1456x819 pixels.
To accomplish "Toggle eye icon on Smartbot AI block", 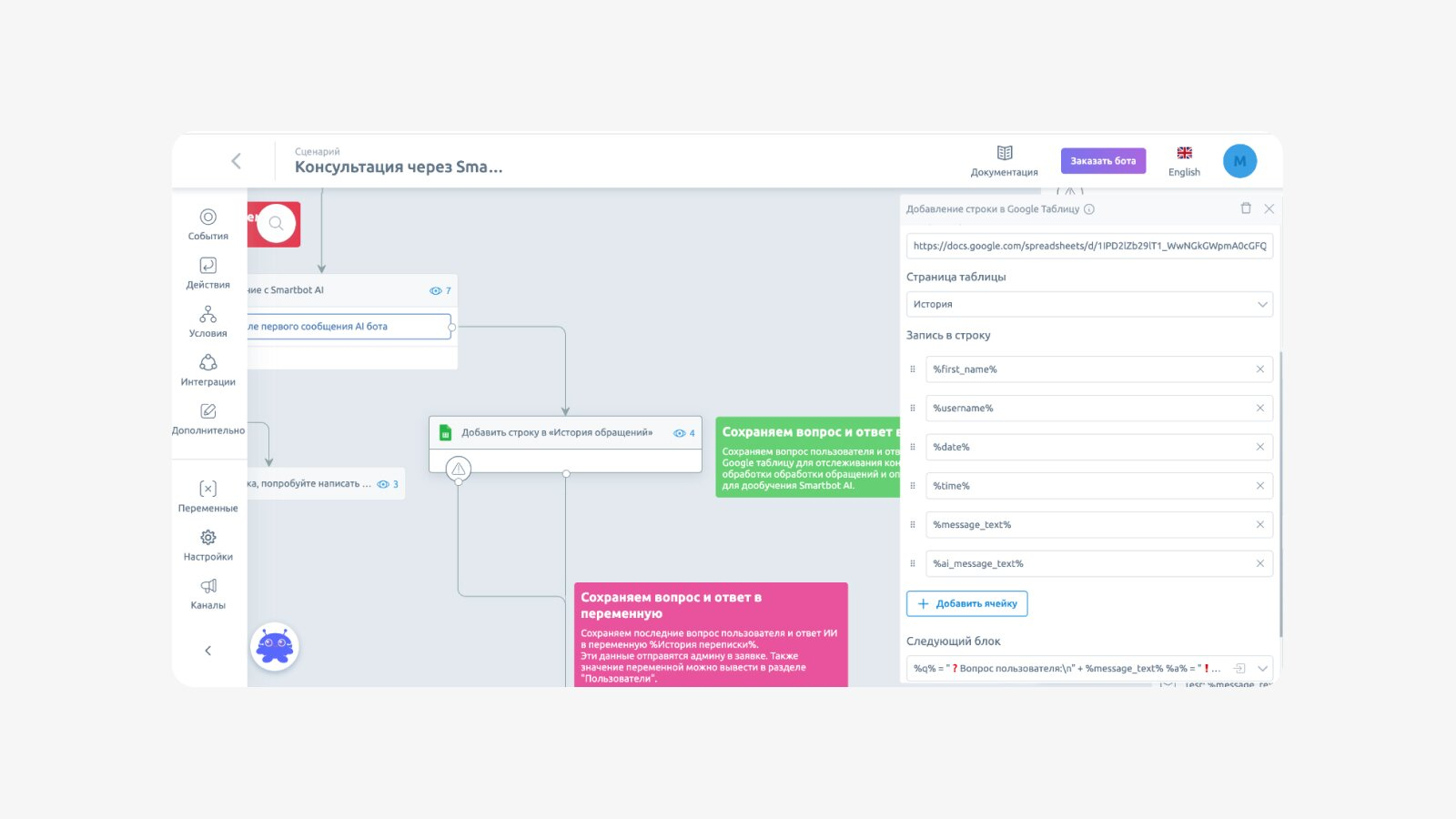I will [x=436, y=291].
